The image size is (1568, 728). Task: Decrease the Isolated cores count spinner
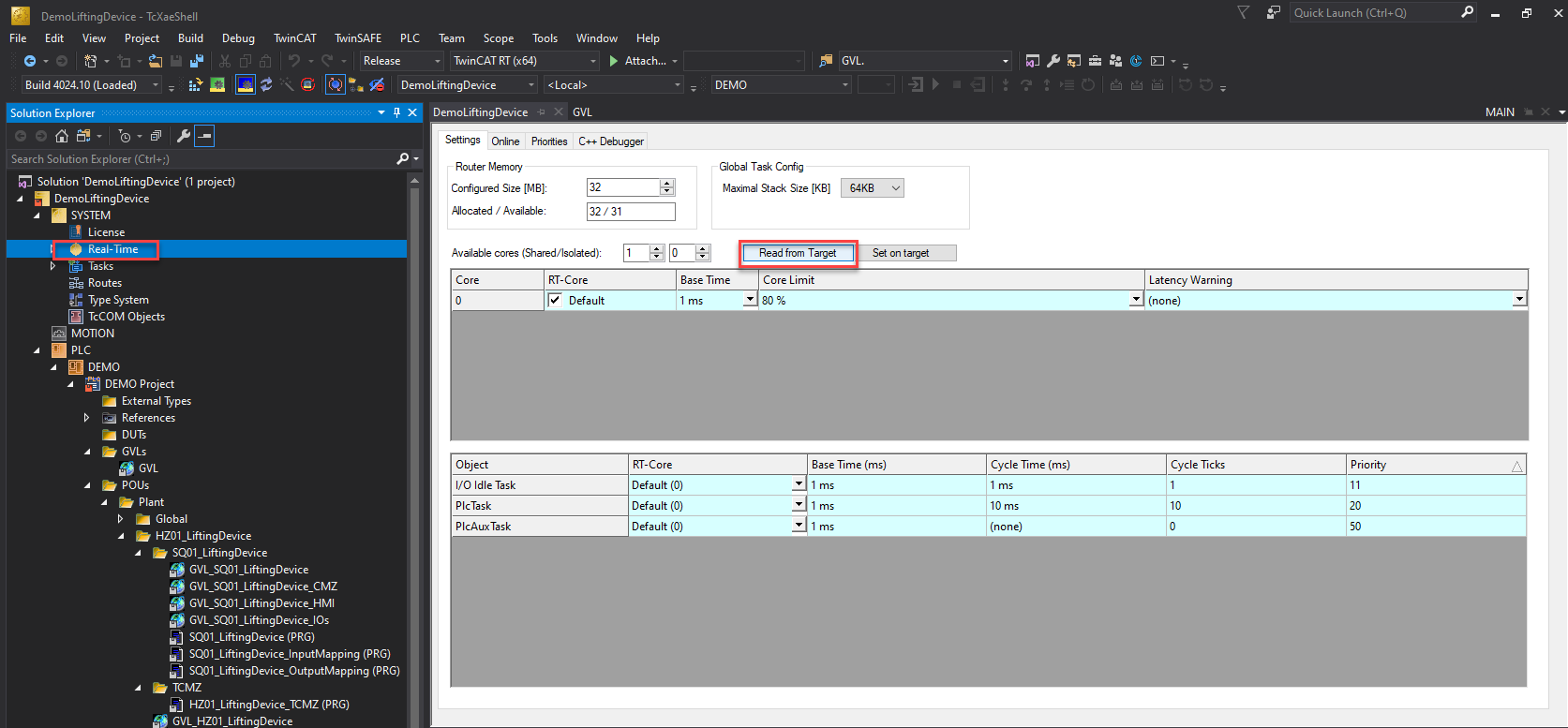point(704,257)
